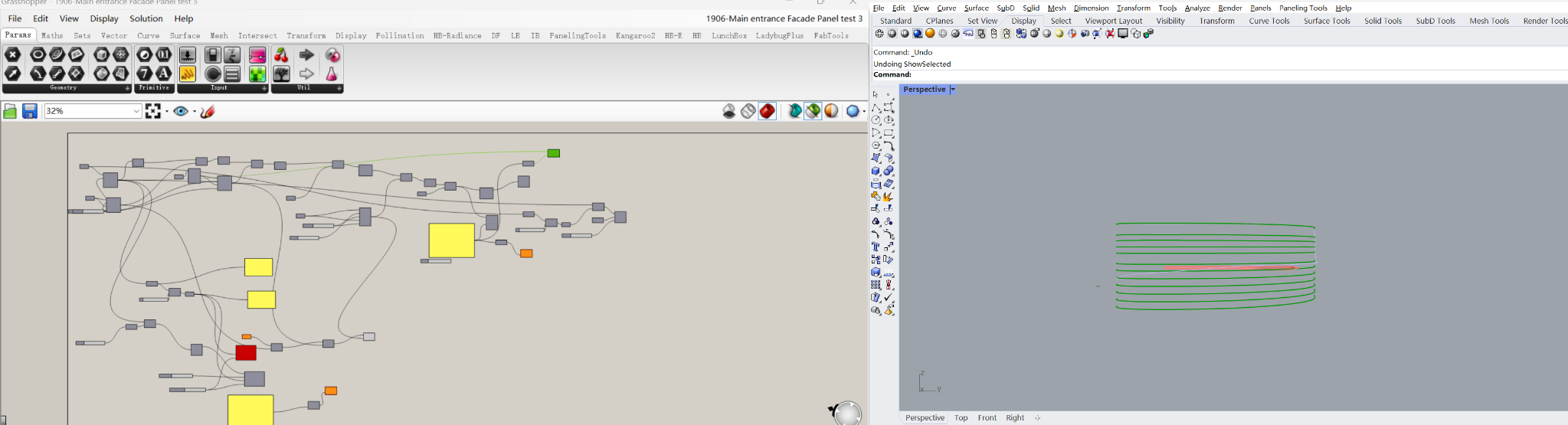
Task: Select the green component at canvas top
Action: (x=554, y=153)
